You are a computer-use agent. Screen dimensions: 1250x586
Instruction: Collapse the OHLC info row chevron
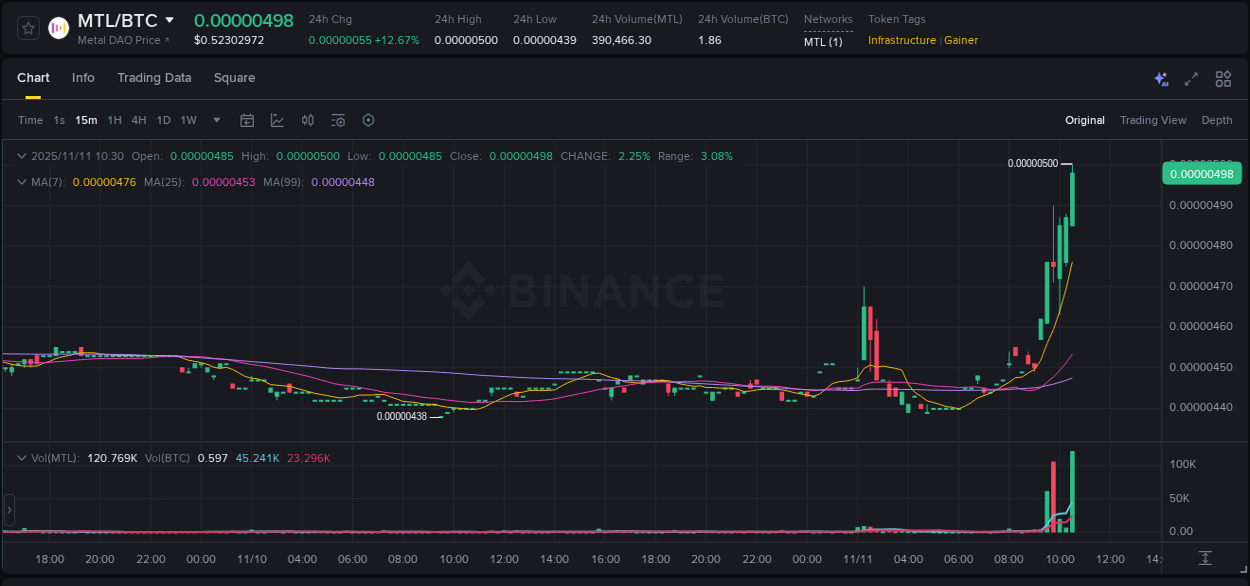coord(21,156)
